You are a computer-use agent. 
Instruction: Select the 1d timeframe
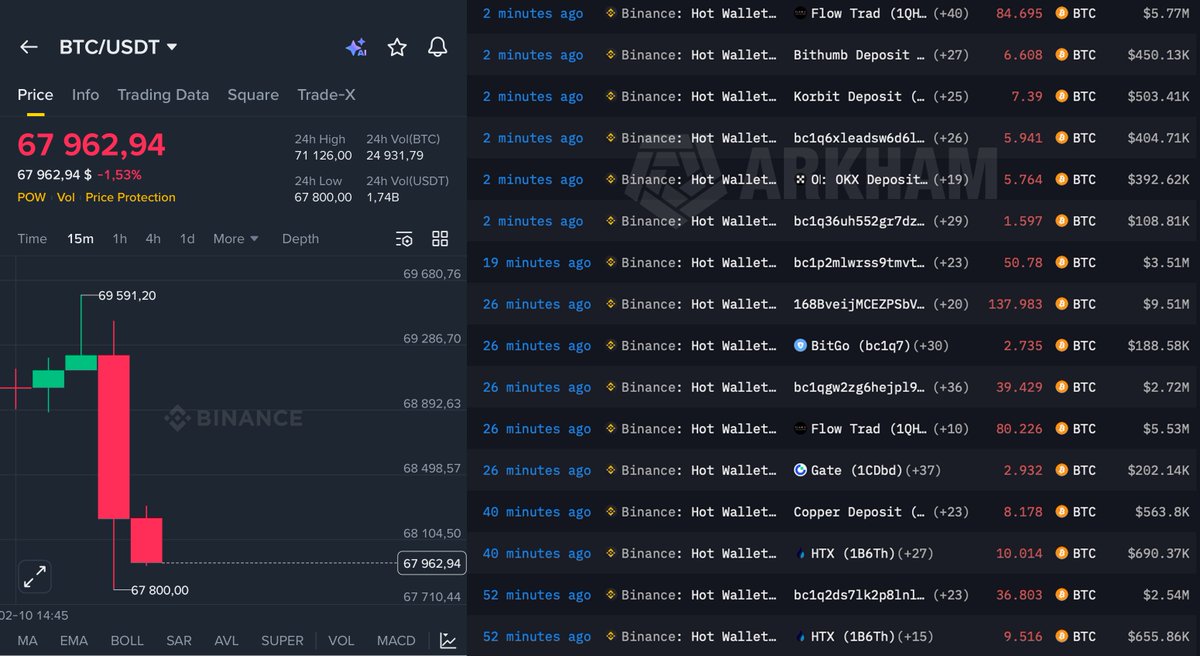(x=187, y=238)
